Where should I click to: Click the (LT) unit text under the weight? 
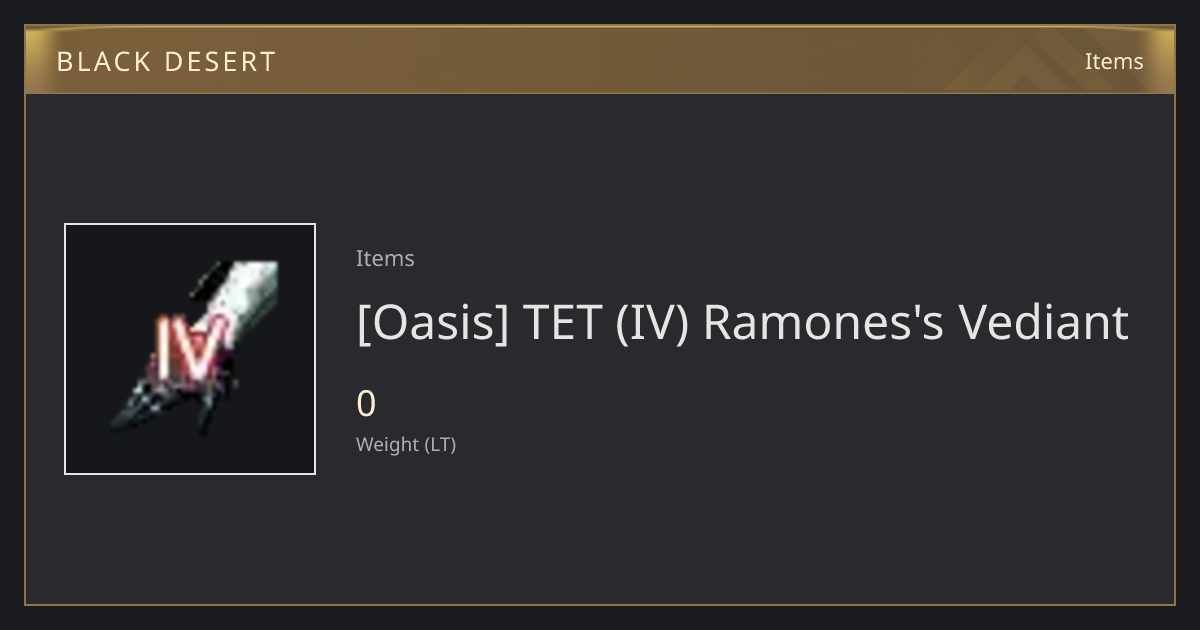(441, 445)
